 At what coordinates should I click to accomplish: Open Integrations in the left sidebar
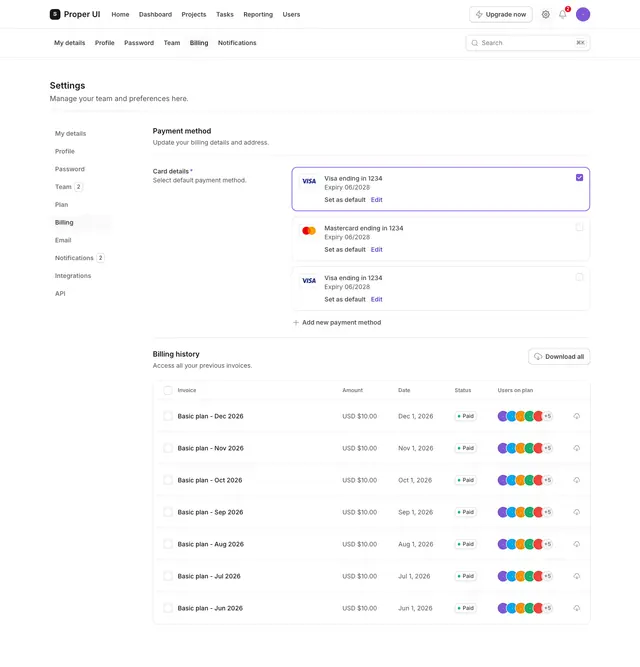point(73,276)
